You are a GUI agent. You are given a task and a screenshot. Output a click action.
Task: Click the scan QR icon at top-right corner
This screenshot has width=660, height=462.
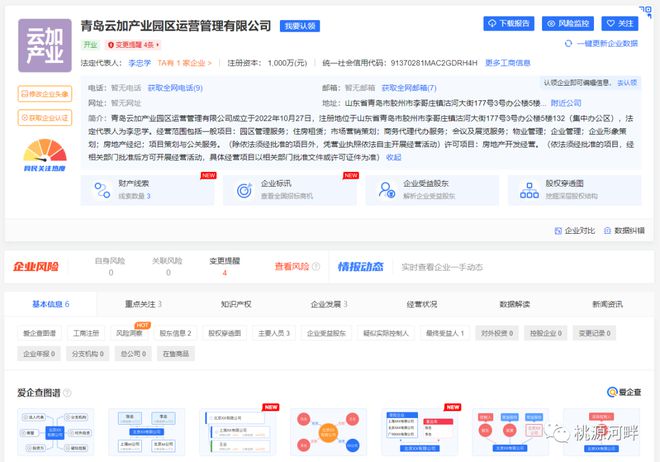[x=645, y=11]
